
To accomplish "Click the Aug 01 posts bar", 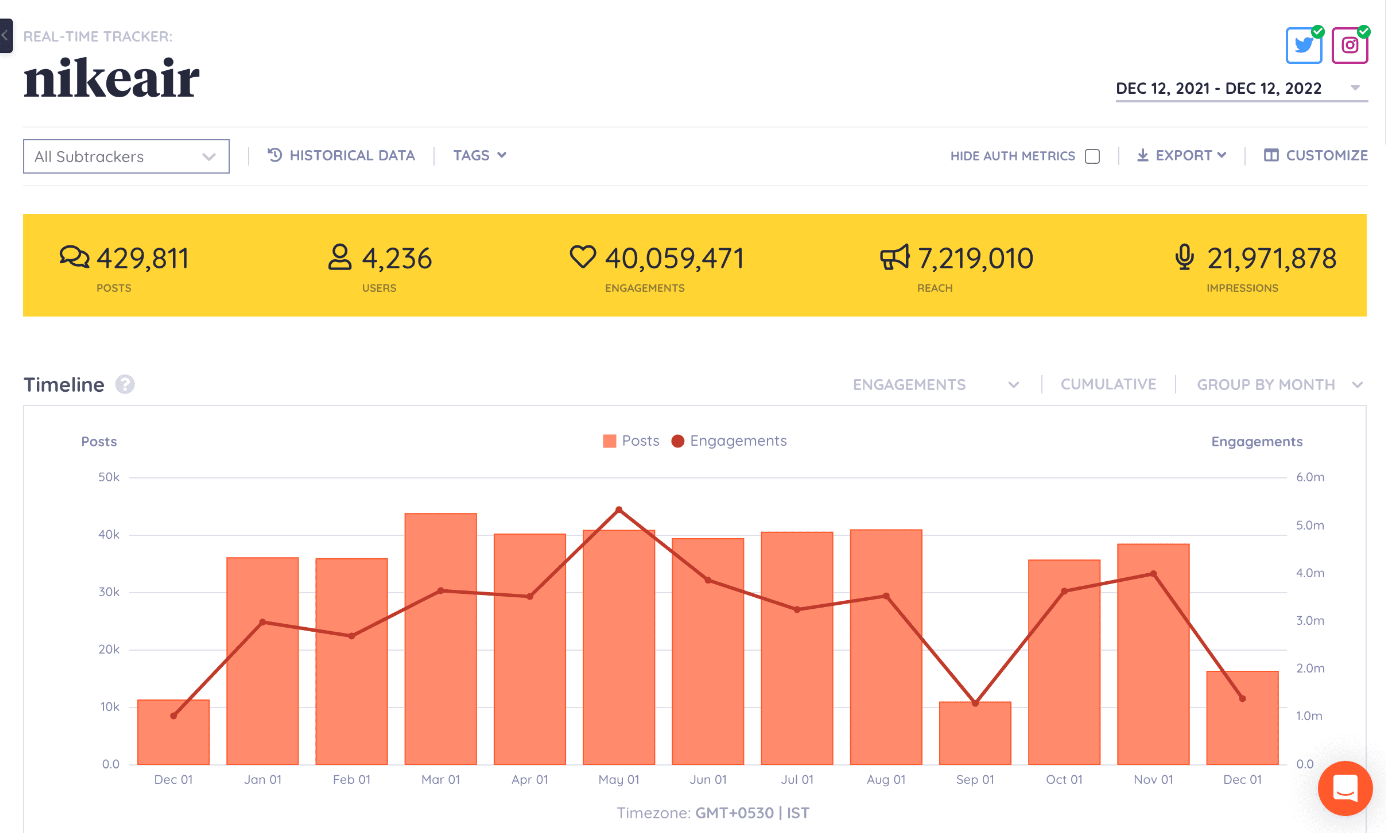I will [x=886, y=647].
